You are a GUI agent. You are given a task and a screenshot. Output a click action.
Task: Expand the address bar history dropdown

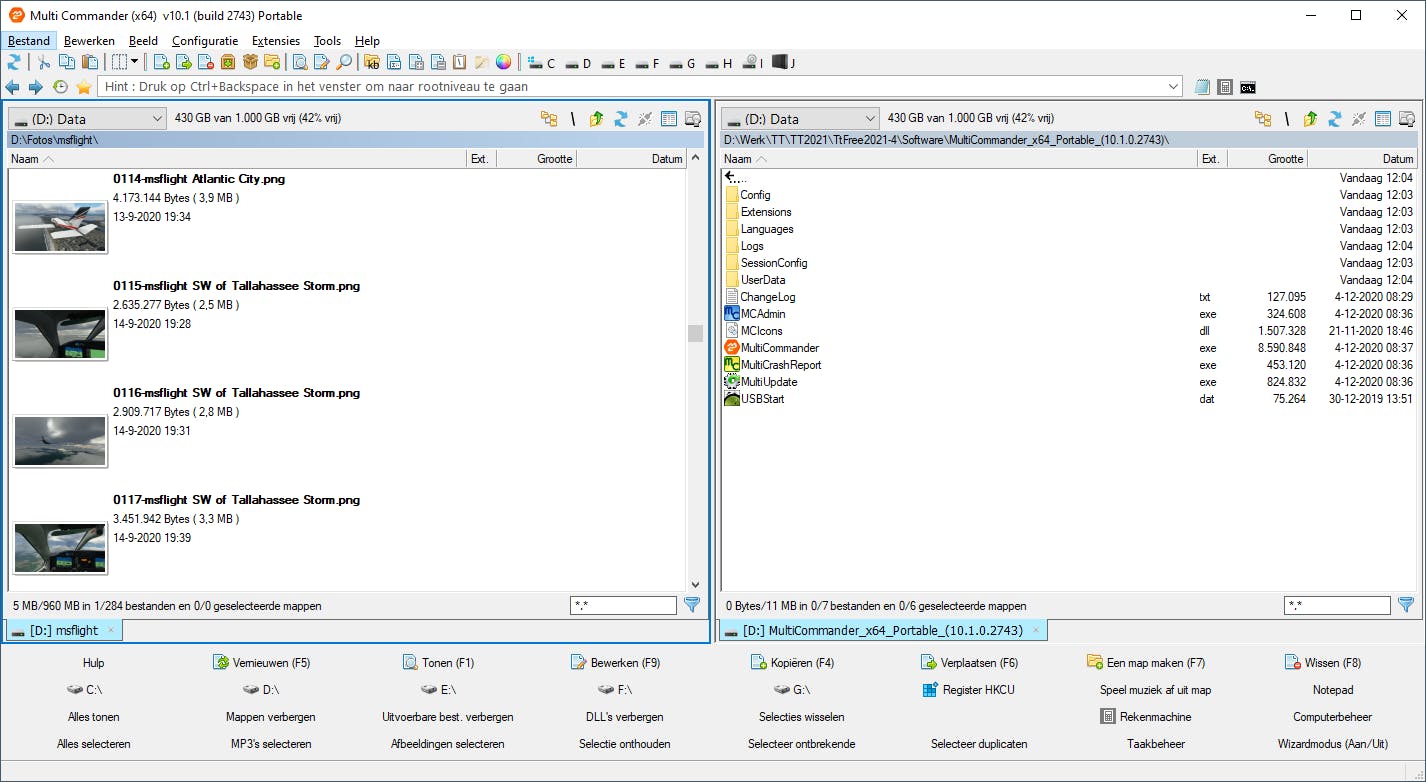pos(1173,87)
